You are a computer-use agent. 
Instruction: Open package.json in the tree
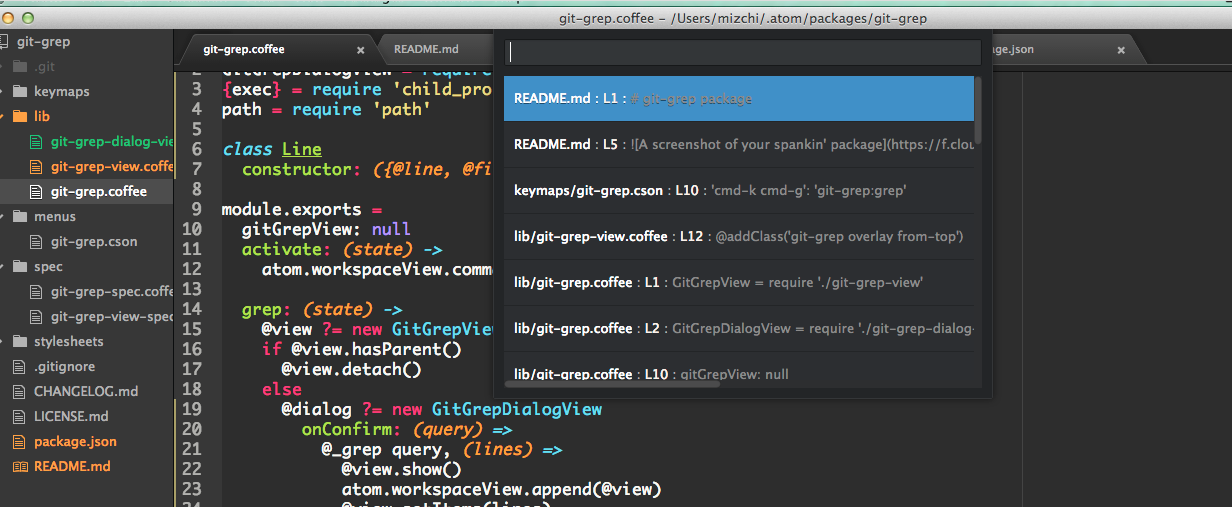click(75, 442)
